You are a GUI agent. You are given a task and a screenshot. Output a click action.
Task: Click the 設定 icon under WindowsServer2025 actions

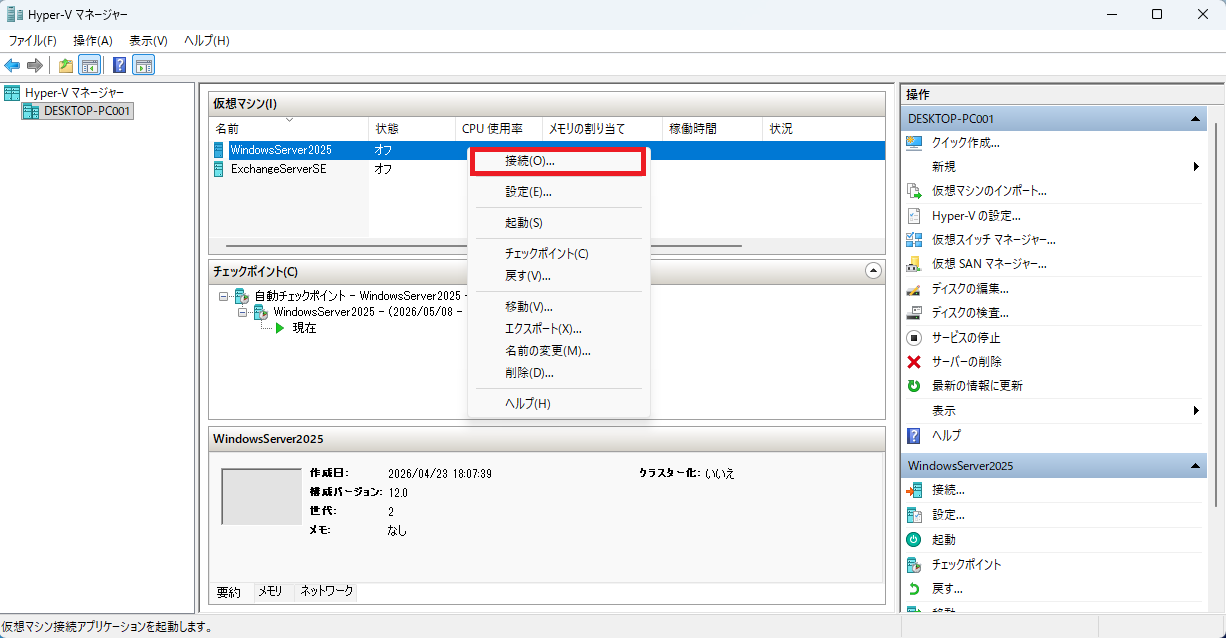click(x=913, y=515)
